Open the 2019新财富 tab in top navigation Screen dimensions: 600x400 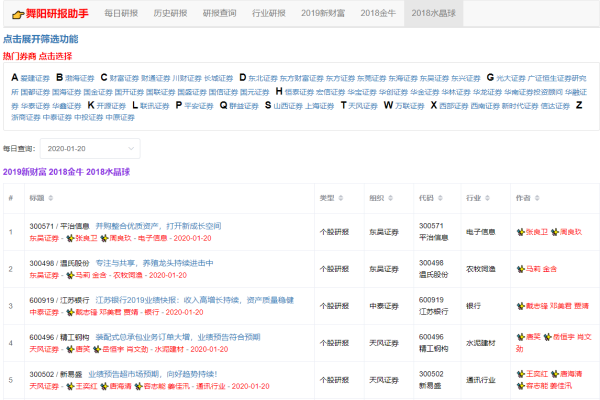[323, 13]
